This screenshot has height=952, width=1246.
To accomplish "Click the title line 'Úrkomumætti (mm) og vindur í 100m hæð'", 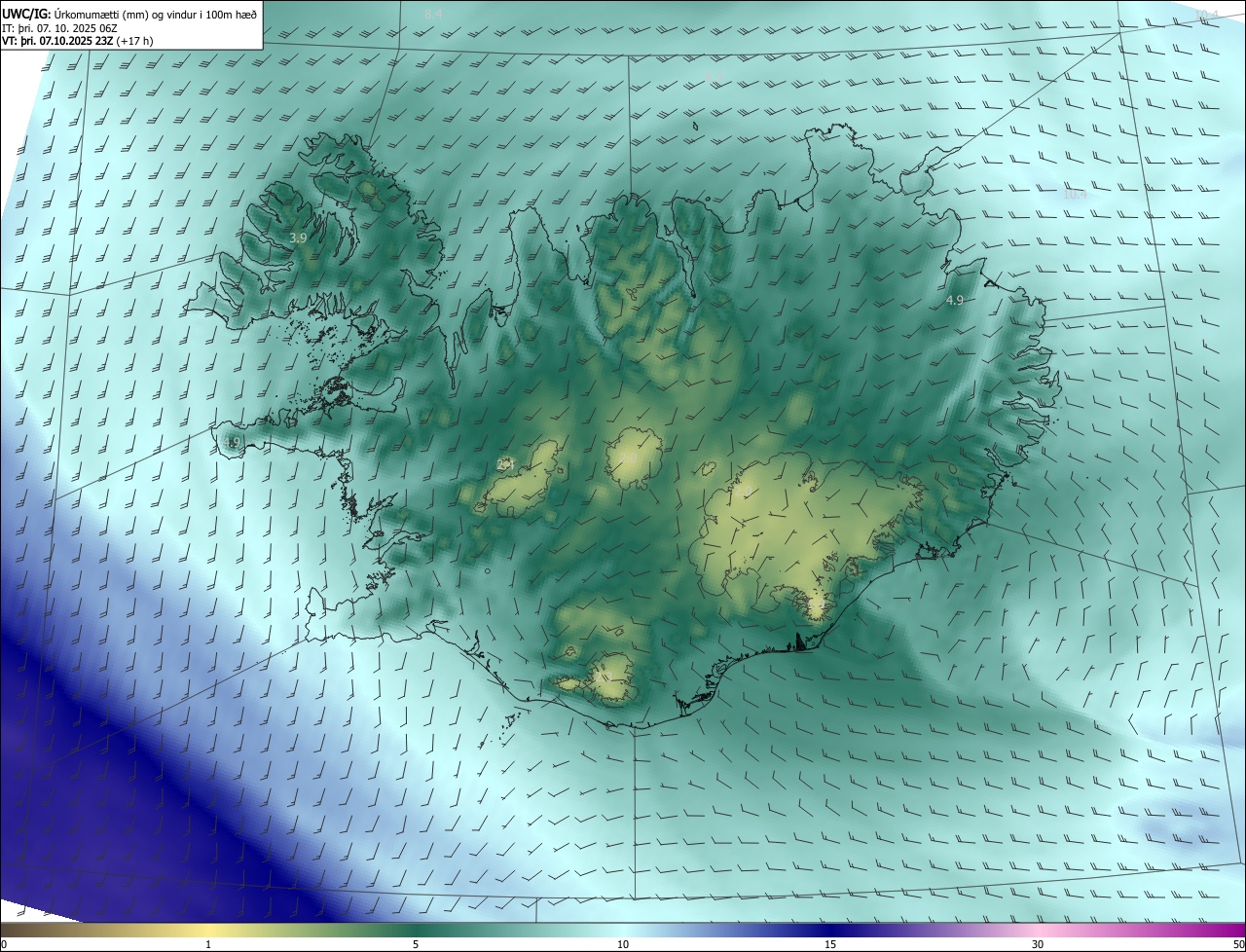I will pos(155,14).
